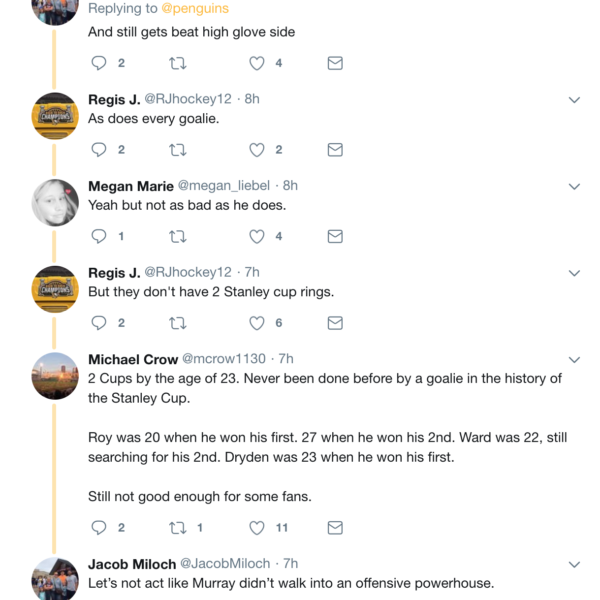Image resolution: width=600 pixels, height=600 pixels.
Task: Open more options for Megan Marie's tweet
Action: pos(574,187)
